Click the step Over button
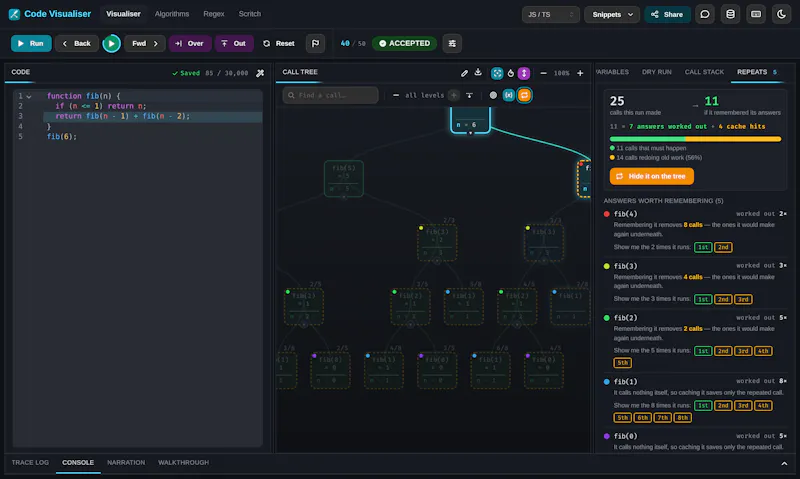This screenshot has height=479, width=800. (190, 43)
